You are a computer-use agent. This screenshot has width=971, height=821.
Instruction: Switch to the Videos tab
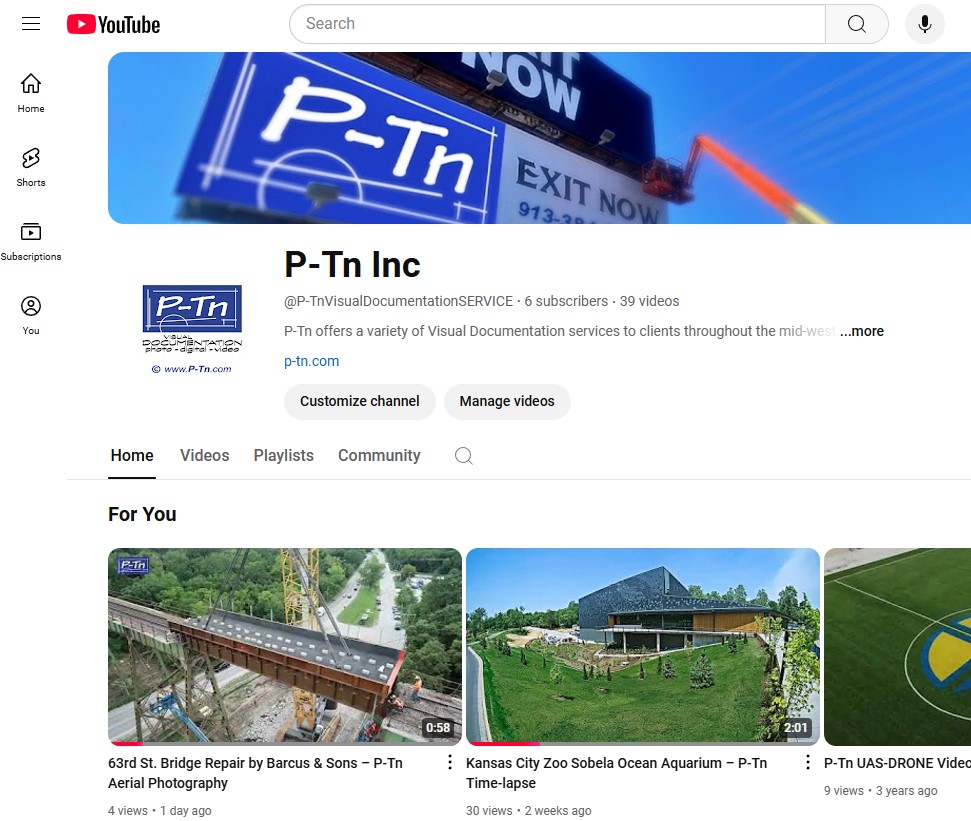click(204, 455)
